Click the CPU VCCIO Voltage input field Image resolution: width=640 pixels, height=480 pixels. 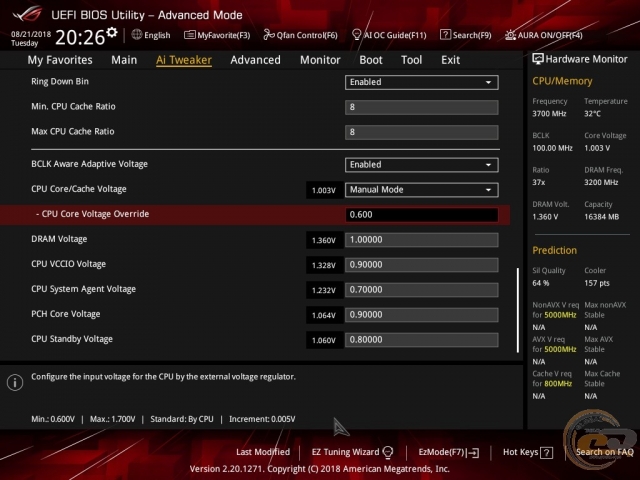422,265
